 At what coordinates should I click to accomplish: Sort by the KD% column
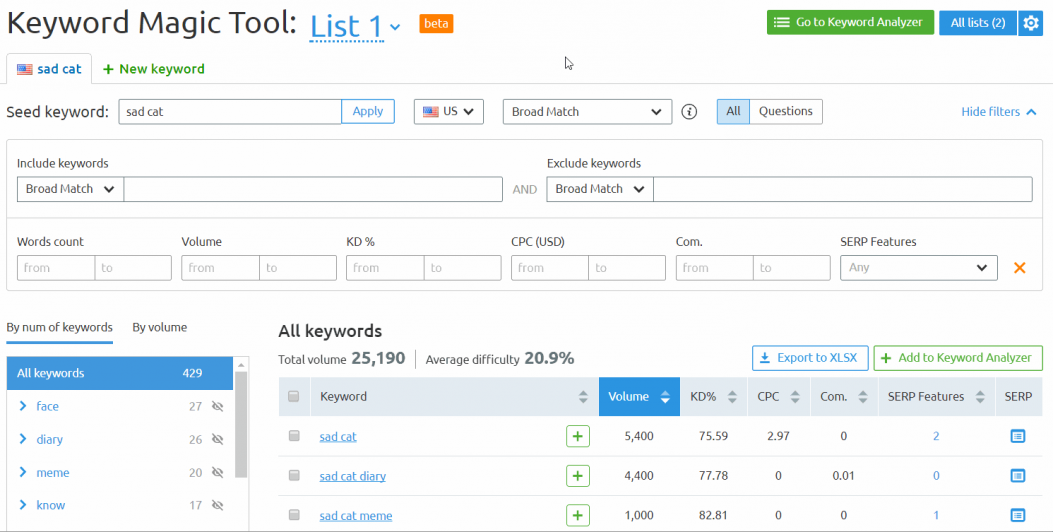(x=732, y=397)
